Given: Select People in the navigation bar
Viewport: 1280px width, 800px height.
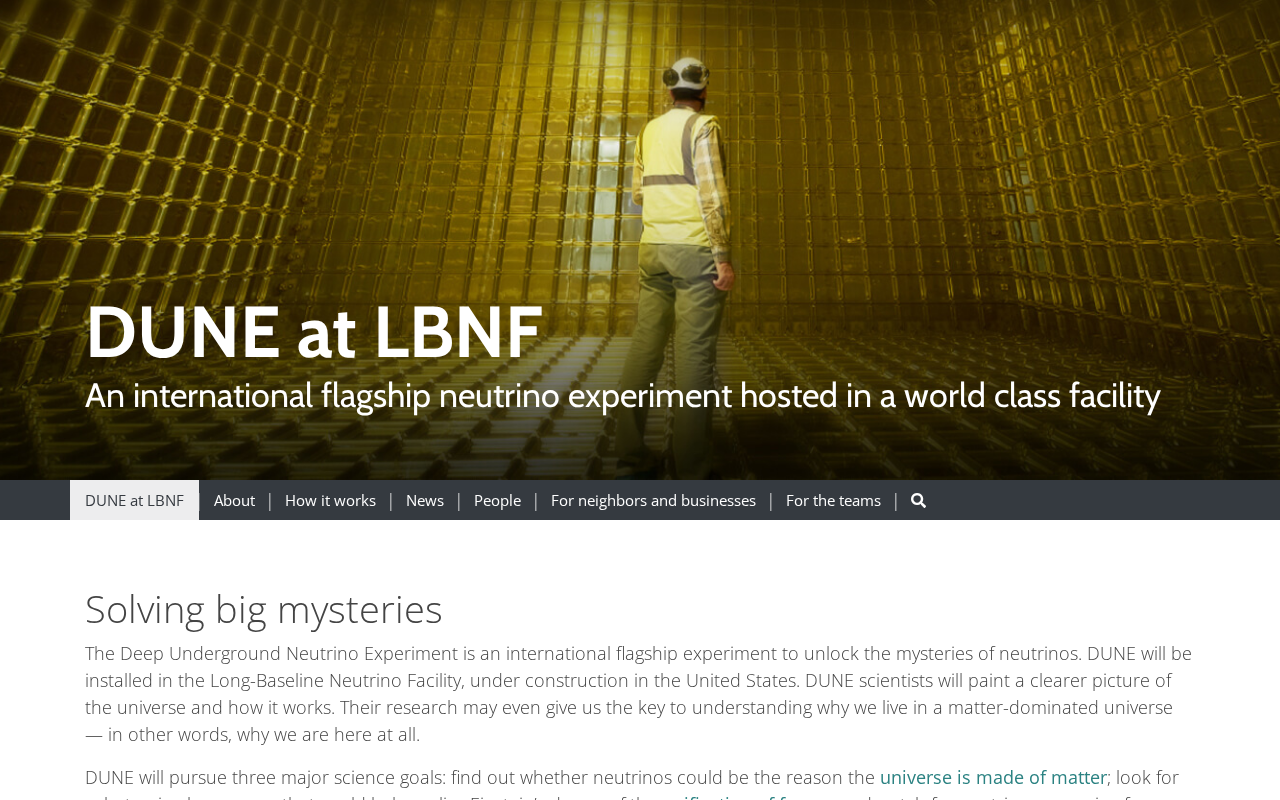Looking at the screenshot, I should [x=497, y=500].
